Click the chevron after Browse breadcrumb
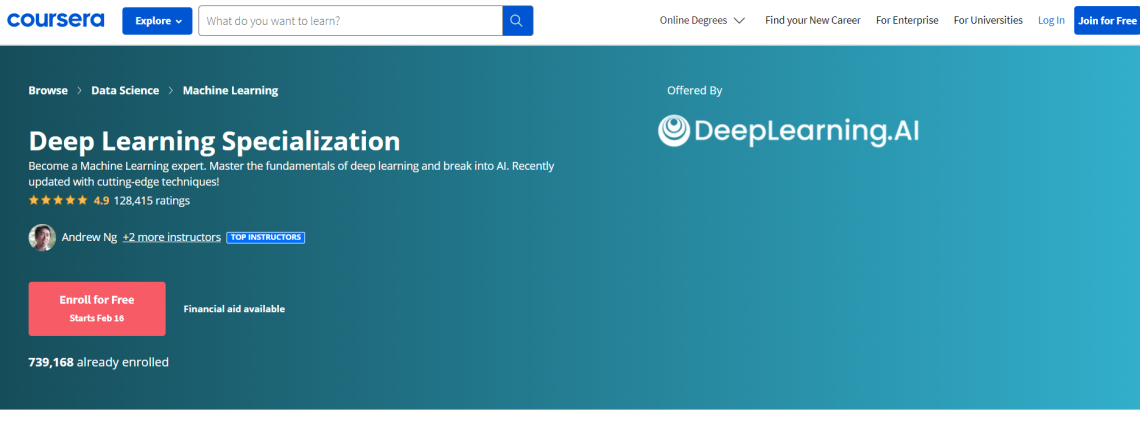This screenshot has width=1140, height=423. coord(79,91)
